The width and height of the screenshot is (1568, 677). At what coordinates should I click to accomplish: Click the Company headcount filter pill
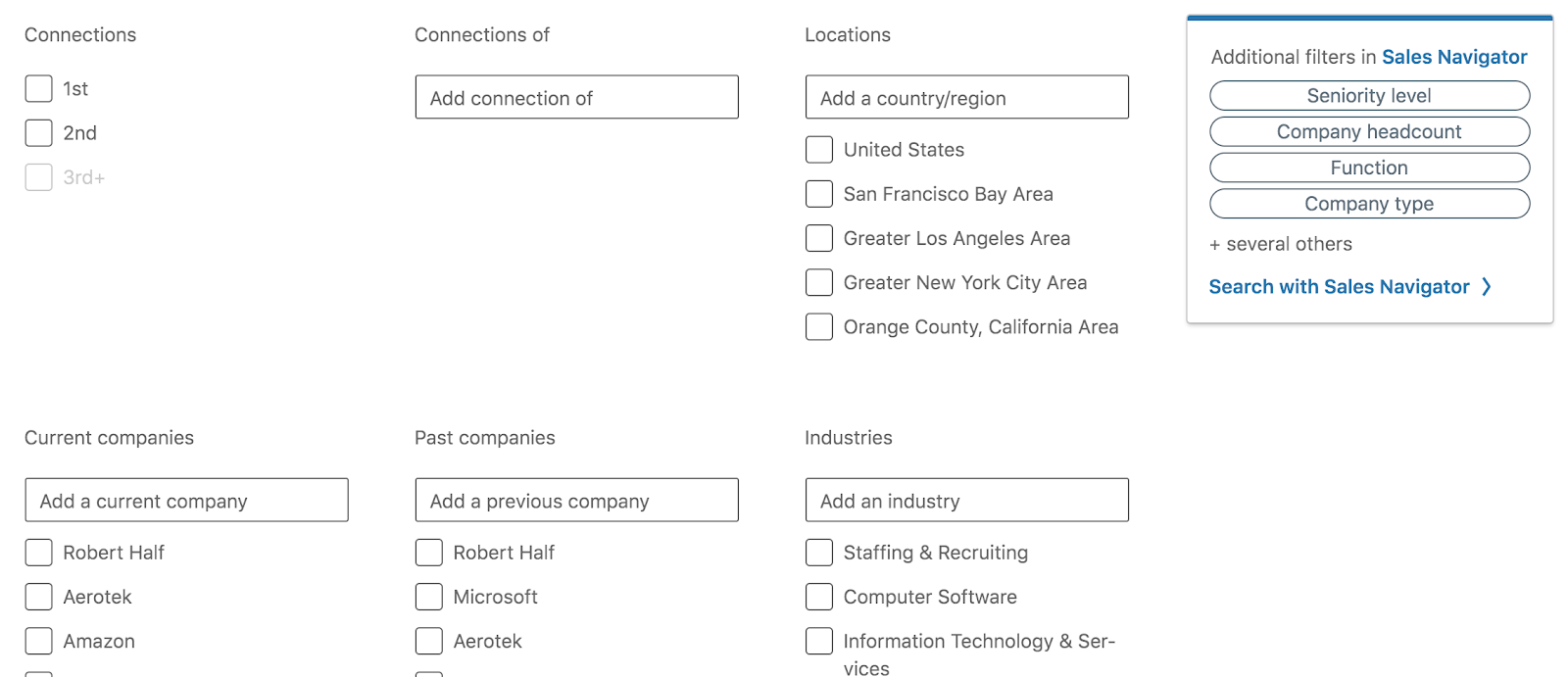pyautogui.click(x=1369, y=131)
